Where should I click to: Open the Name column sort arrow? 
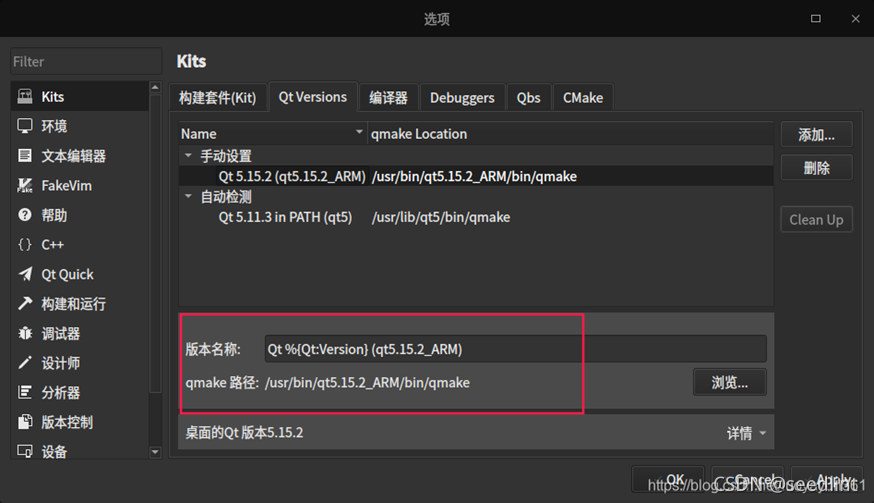(x=360, y=132)
